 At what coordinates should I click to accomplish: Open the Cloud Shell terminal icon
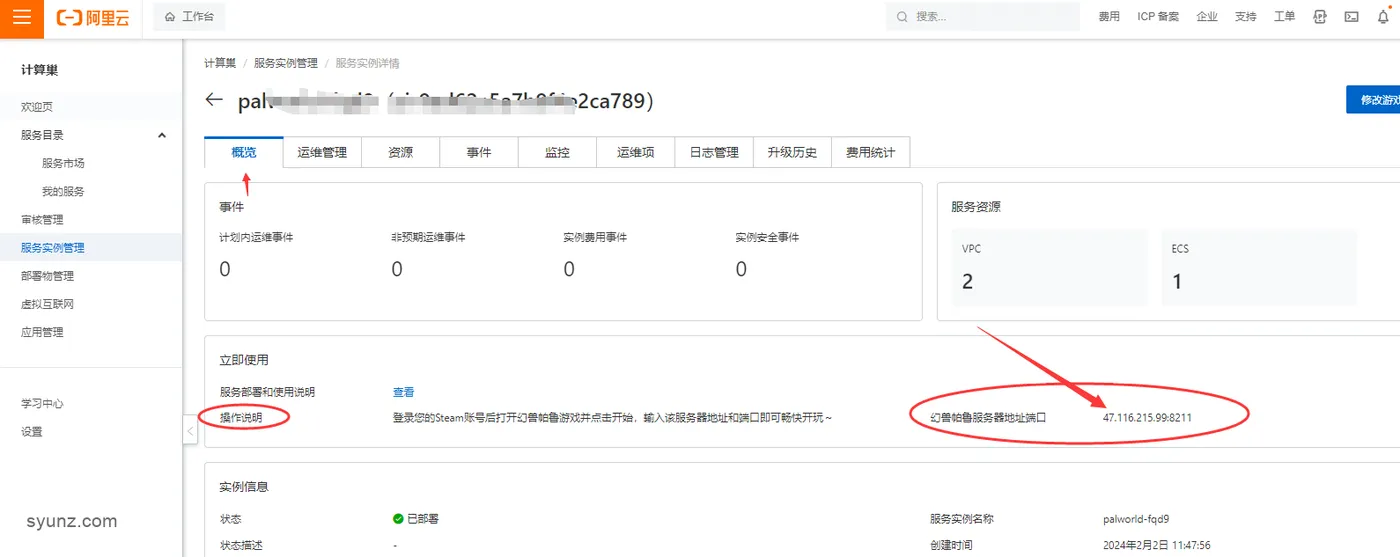[1351, 17]
